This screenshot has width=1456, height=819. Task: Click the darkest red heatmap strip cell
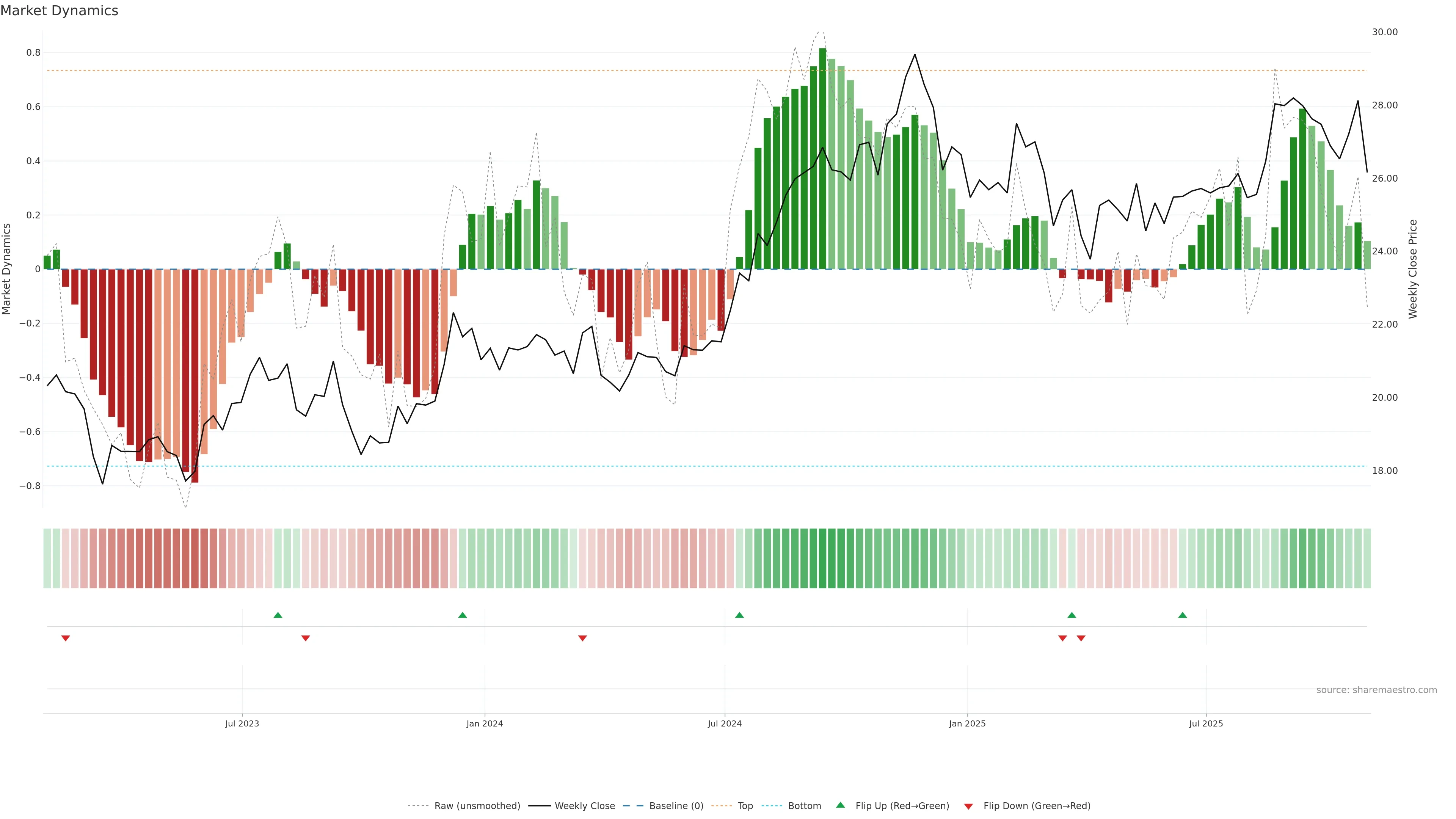tap(195, 558)
